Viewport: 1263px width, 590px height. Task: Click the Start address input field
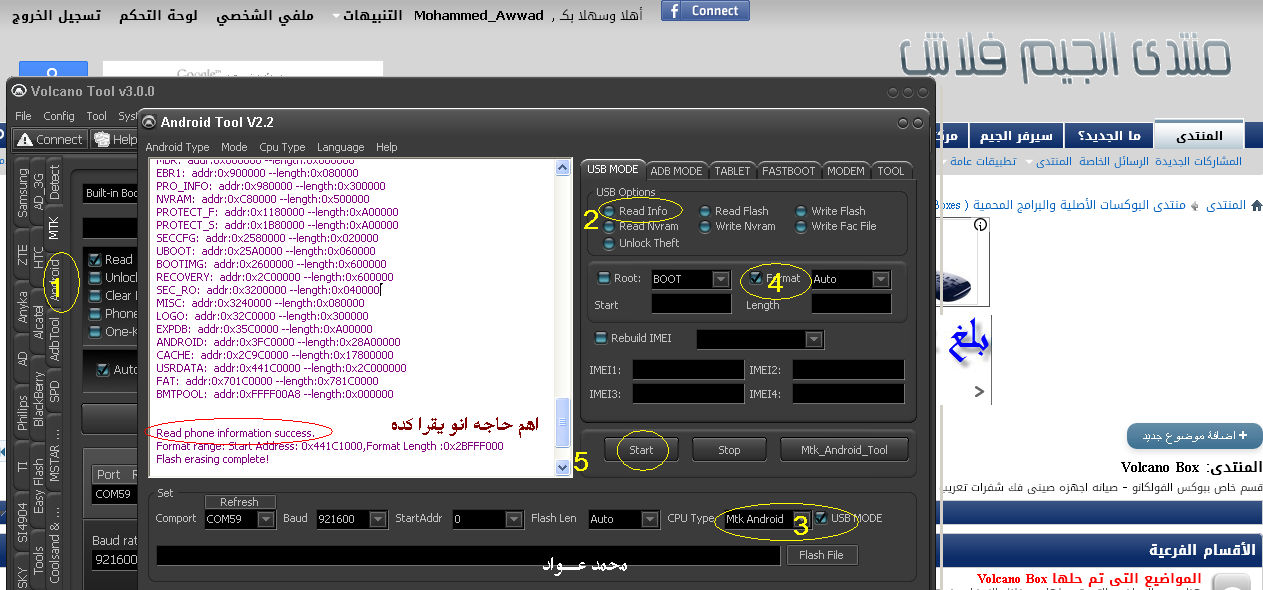(691, 303)
